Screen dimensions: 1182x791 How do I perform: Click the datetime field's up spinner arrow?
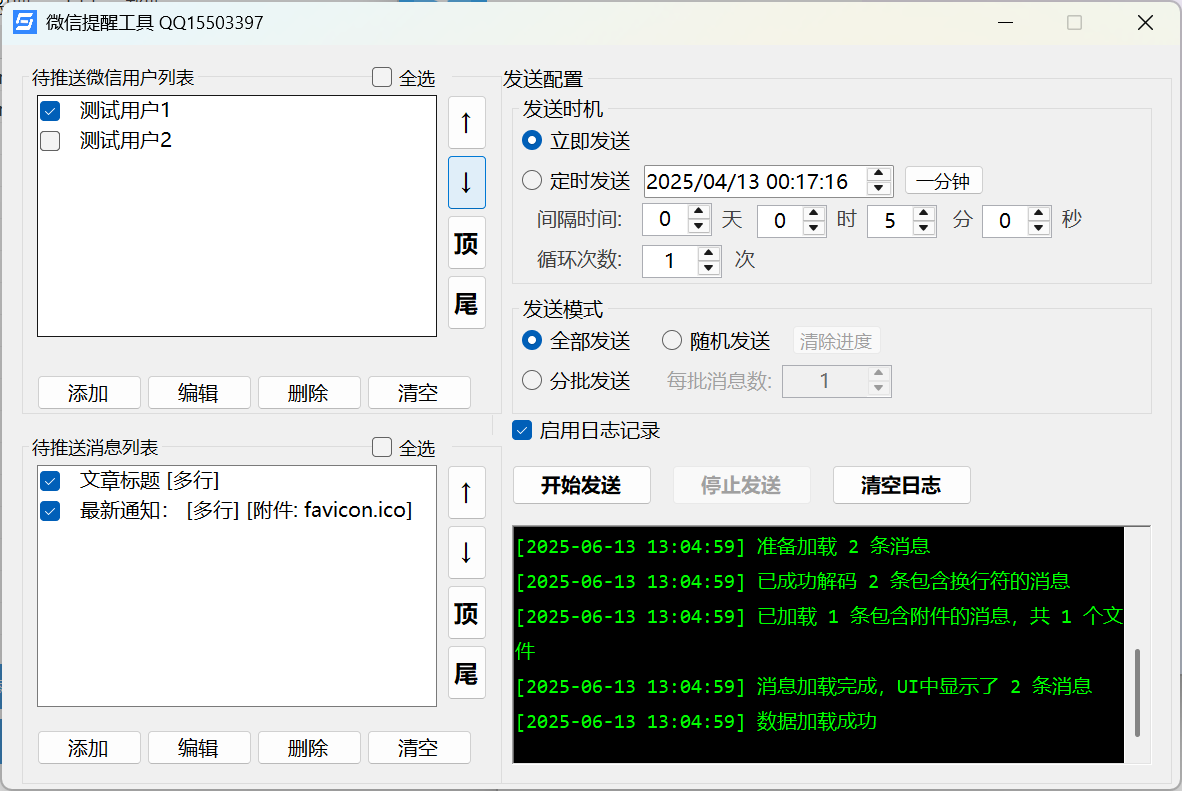click(879, 174)
